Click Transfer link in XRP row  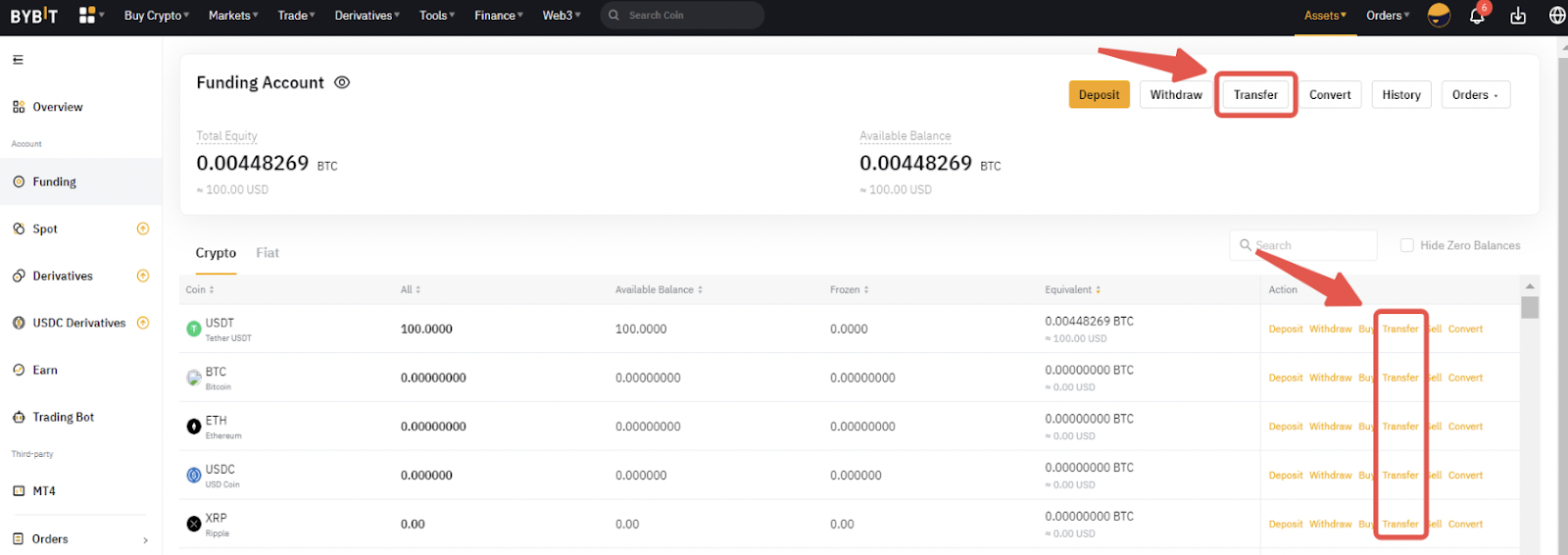tap(1400, 525)
